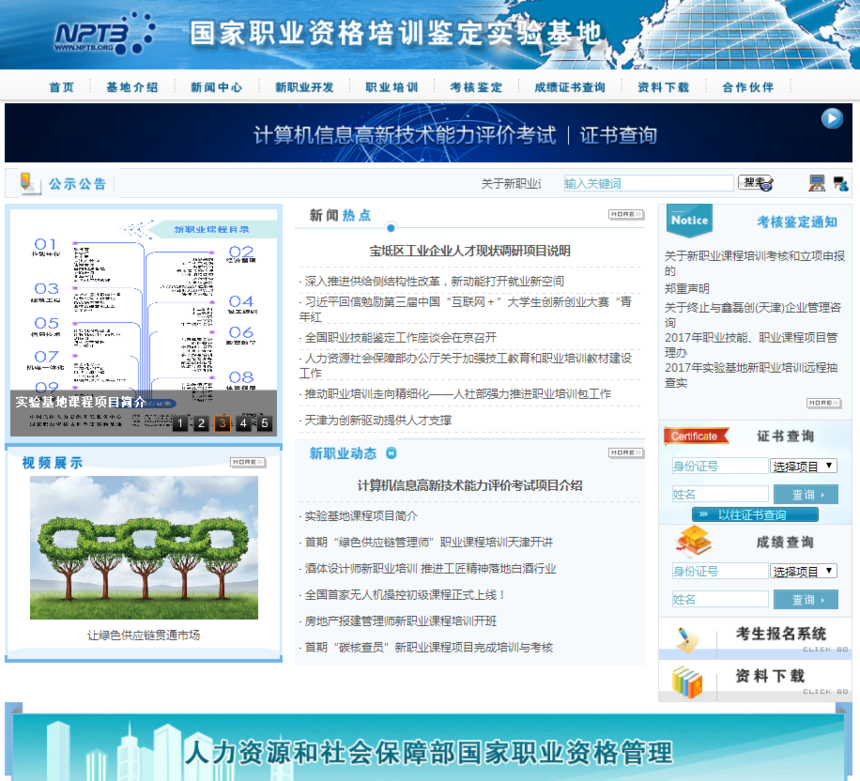Open news 推动职业培训走向精细化

[457, 394]
